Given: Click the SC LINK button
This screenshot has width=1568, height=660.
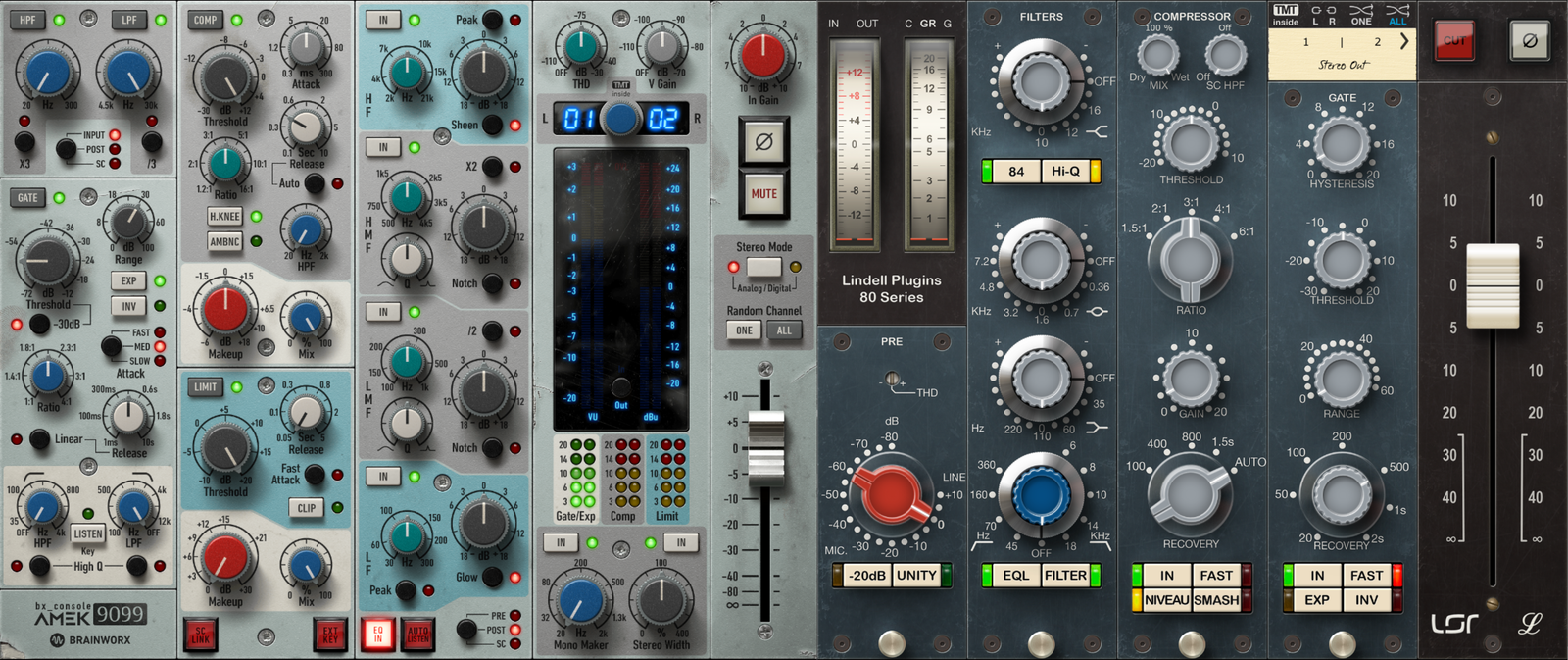Looking at the screenshot, I should [x=200, y=634].
